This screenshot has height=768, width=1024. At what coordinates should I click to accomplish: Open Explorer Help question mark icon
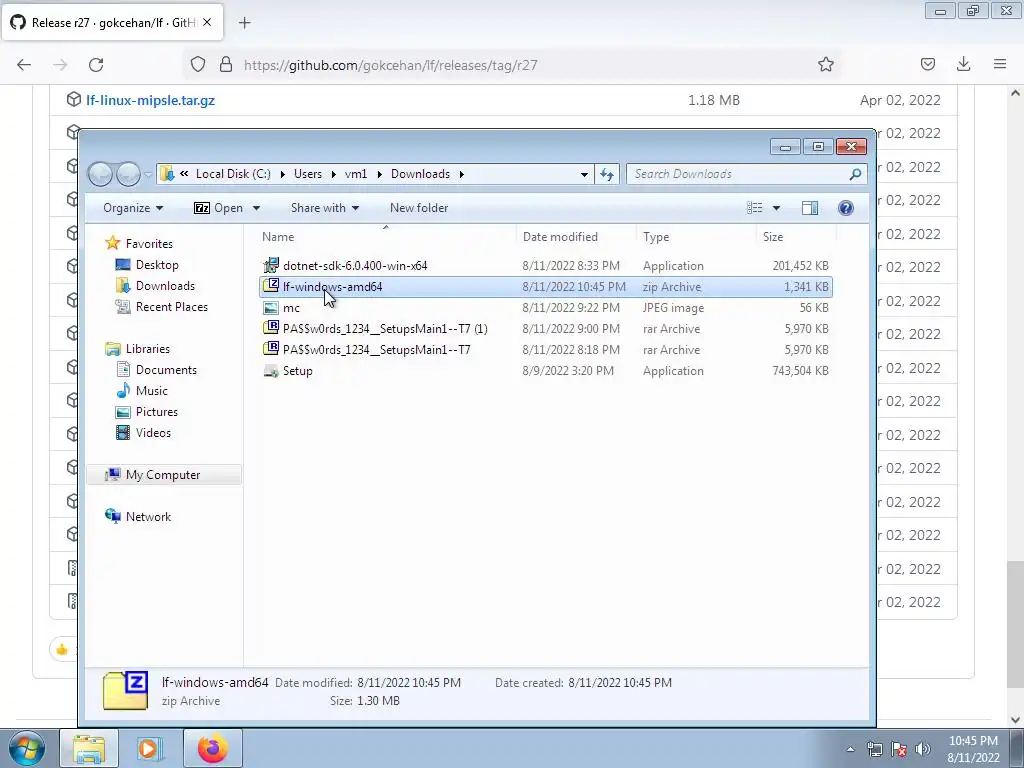[846, 208]
